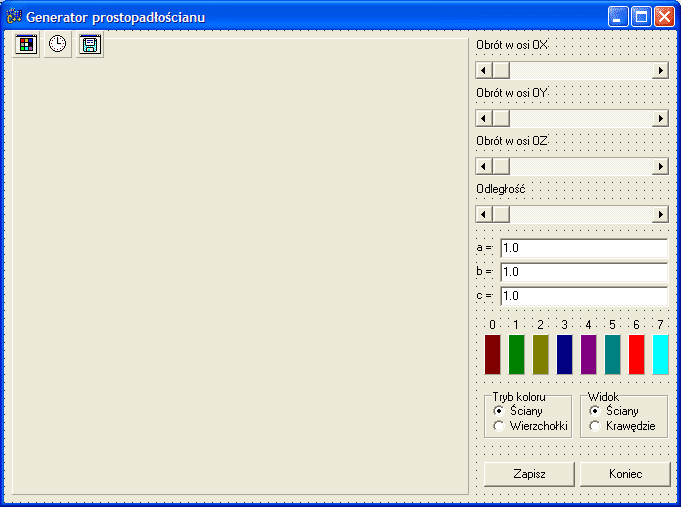Screen dimensions: 681x507
Task: Choose the cyan color swatch numbered 7
Action: tap(660, 355)
